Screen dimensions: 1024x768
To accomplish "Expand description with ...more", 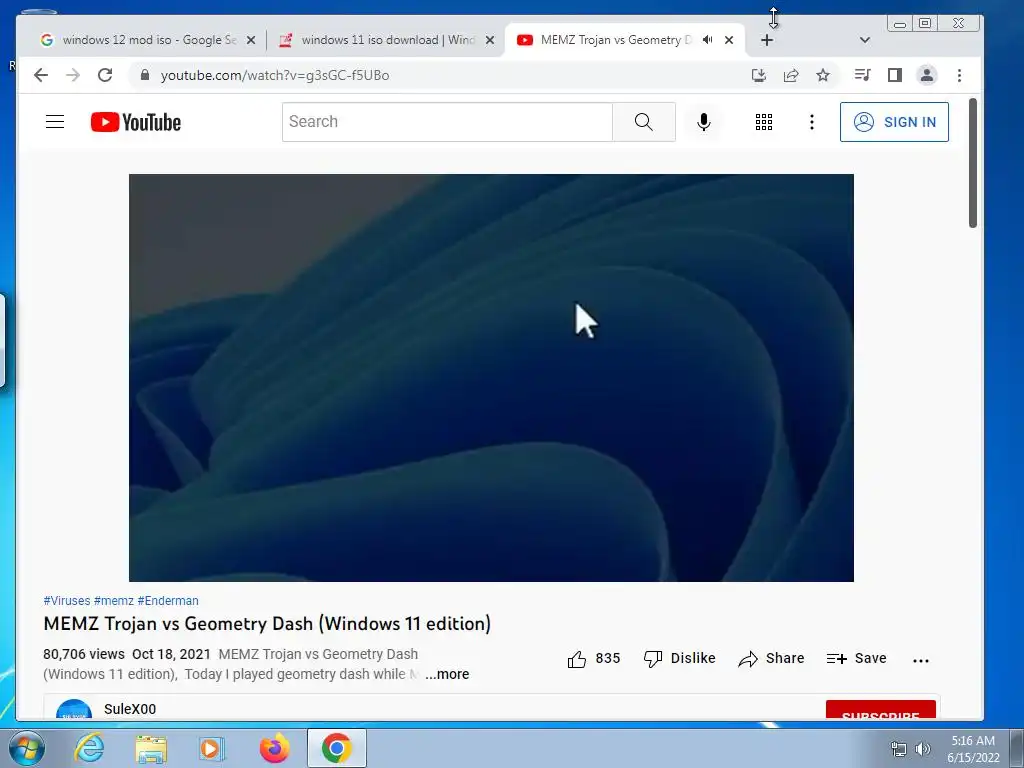I will pos(447,674).
